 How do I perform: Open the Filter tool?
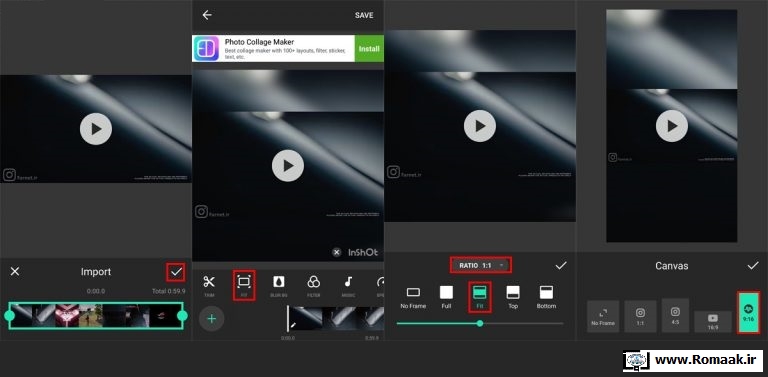click(313, 285)
